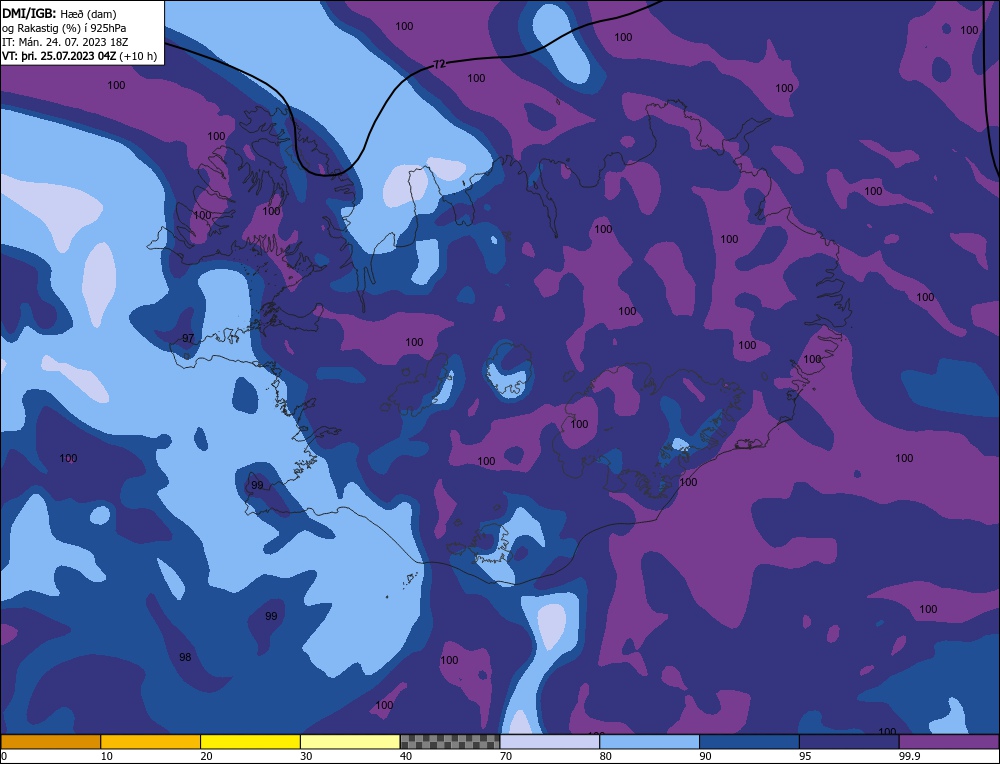Click the init time "IT: Mán. 24. 07. 2023 18Z"
This screenshot has width=1000, height=764.
[65, 42]
